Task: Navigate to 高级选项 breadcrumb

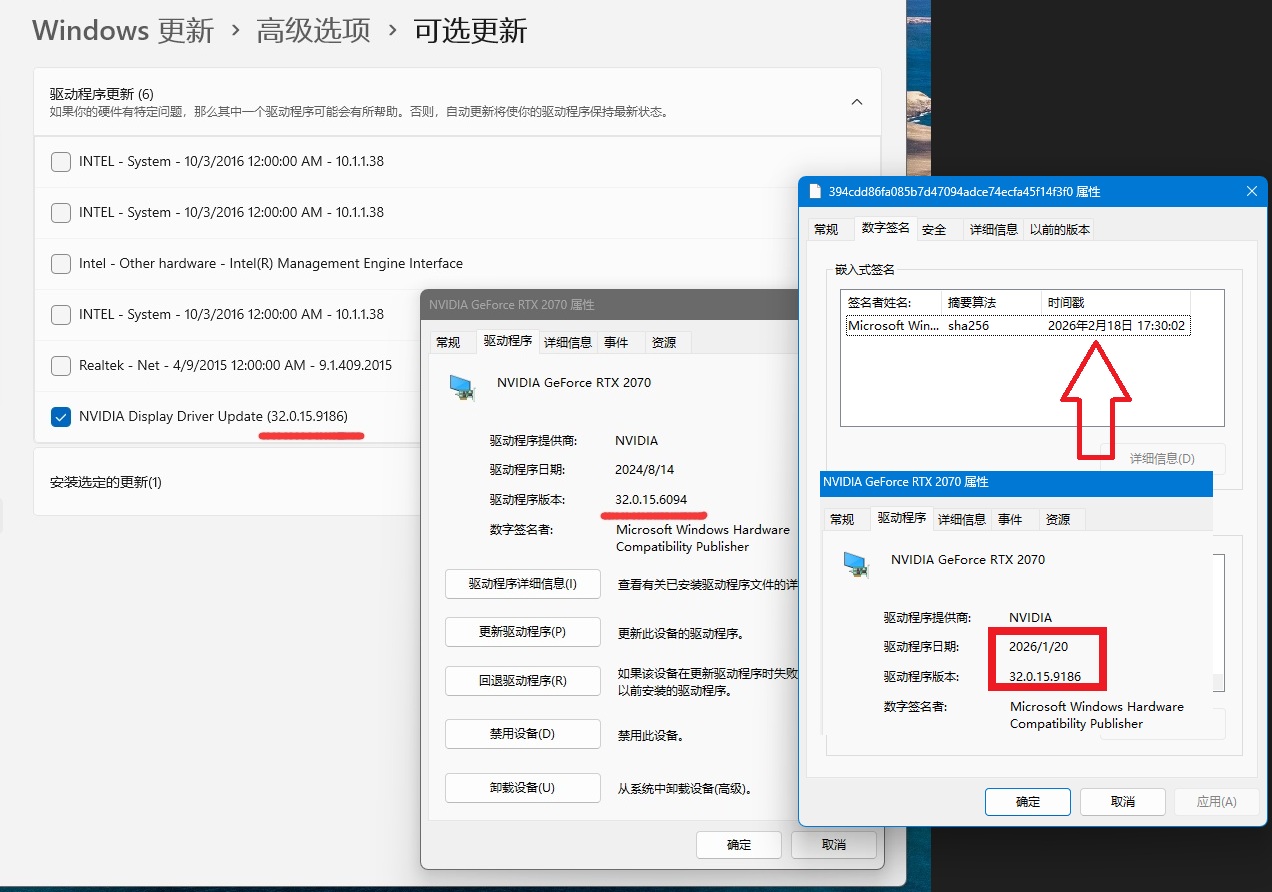Action: pos(313,31)
